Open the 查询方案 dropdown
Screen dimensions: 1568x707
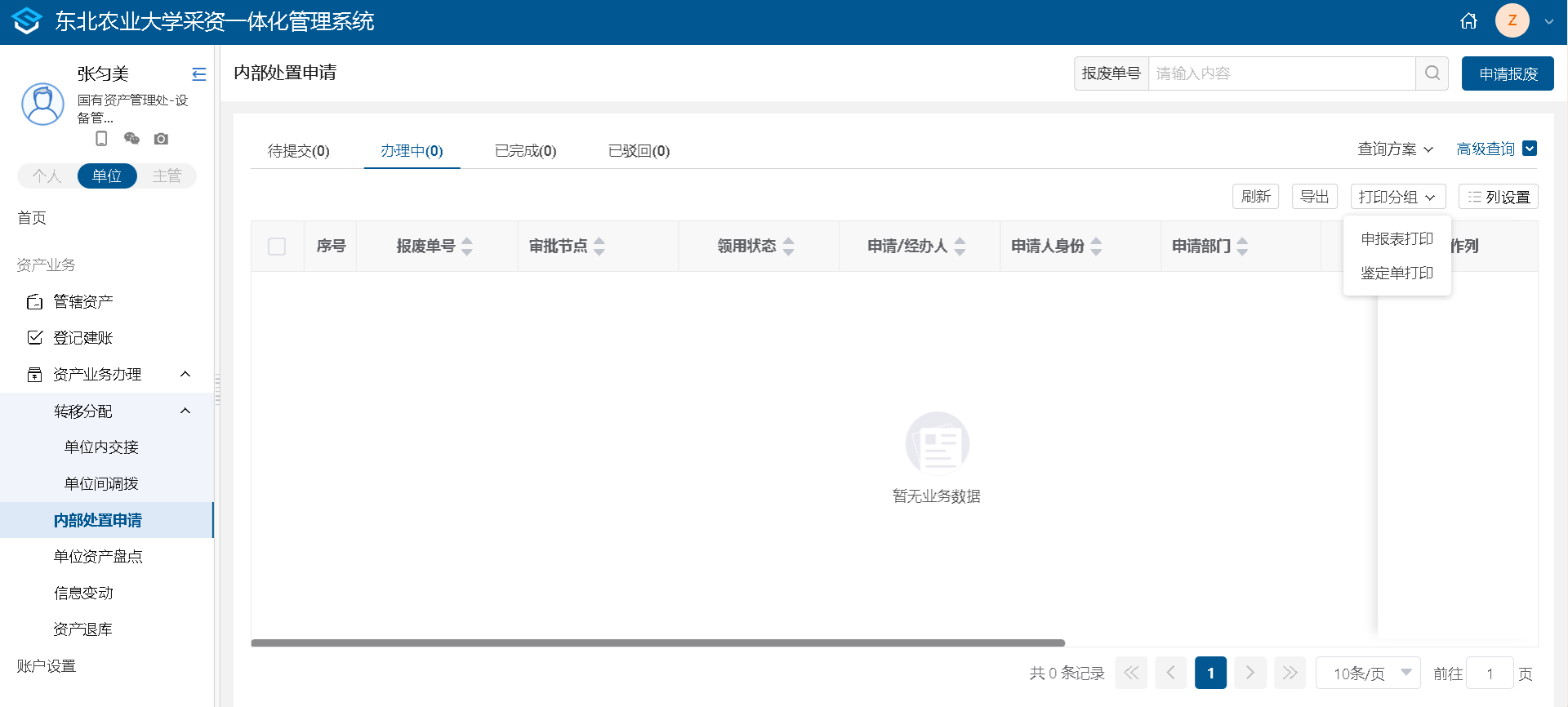tap(1395, 149)
